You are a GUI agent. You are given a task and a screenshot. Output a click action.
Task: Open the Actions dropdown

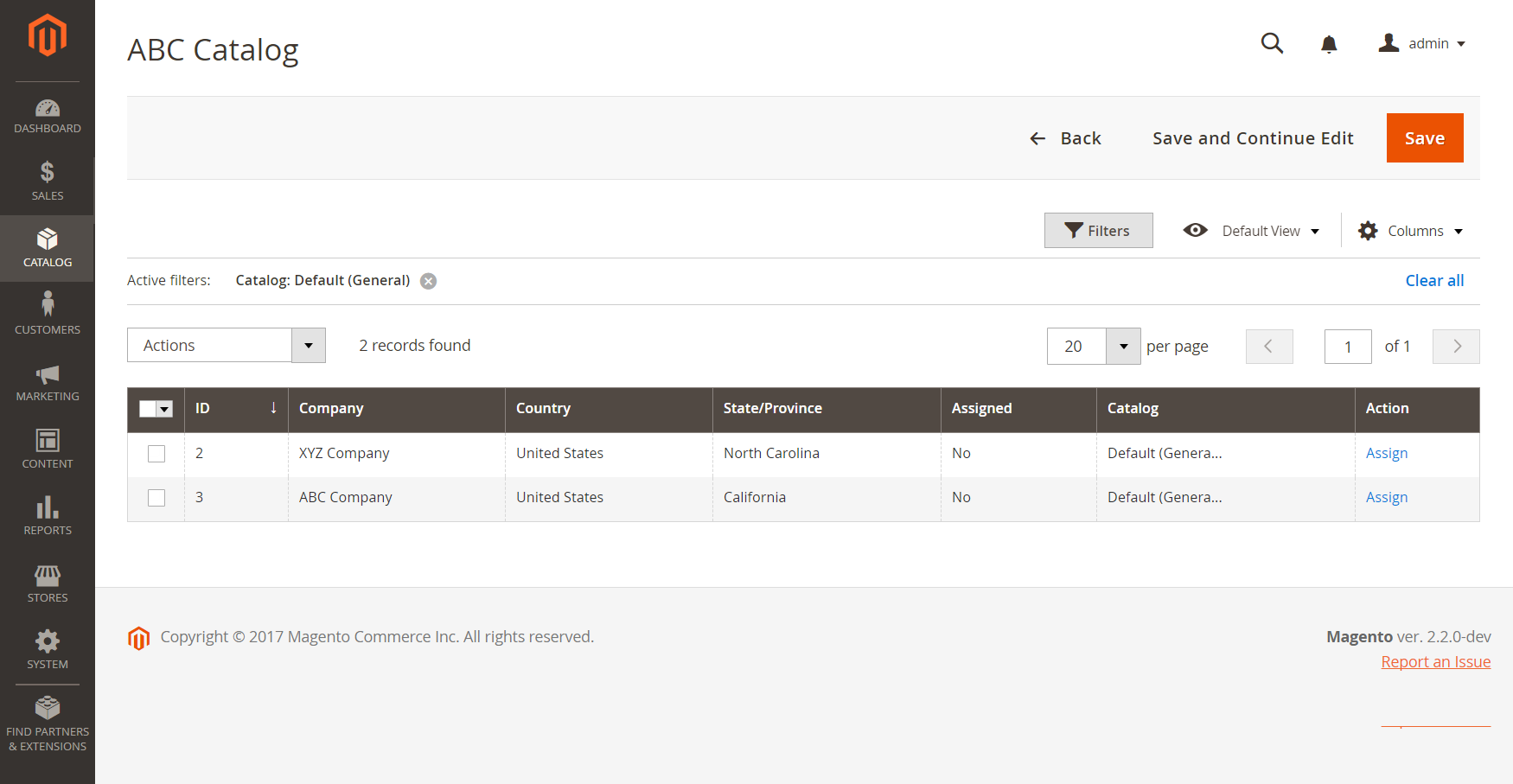227,345
